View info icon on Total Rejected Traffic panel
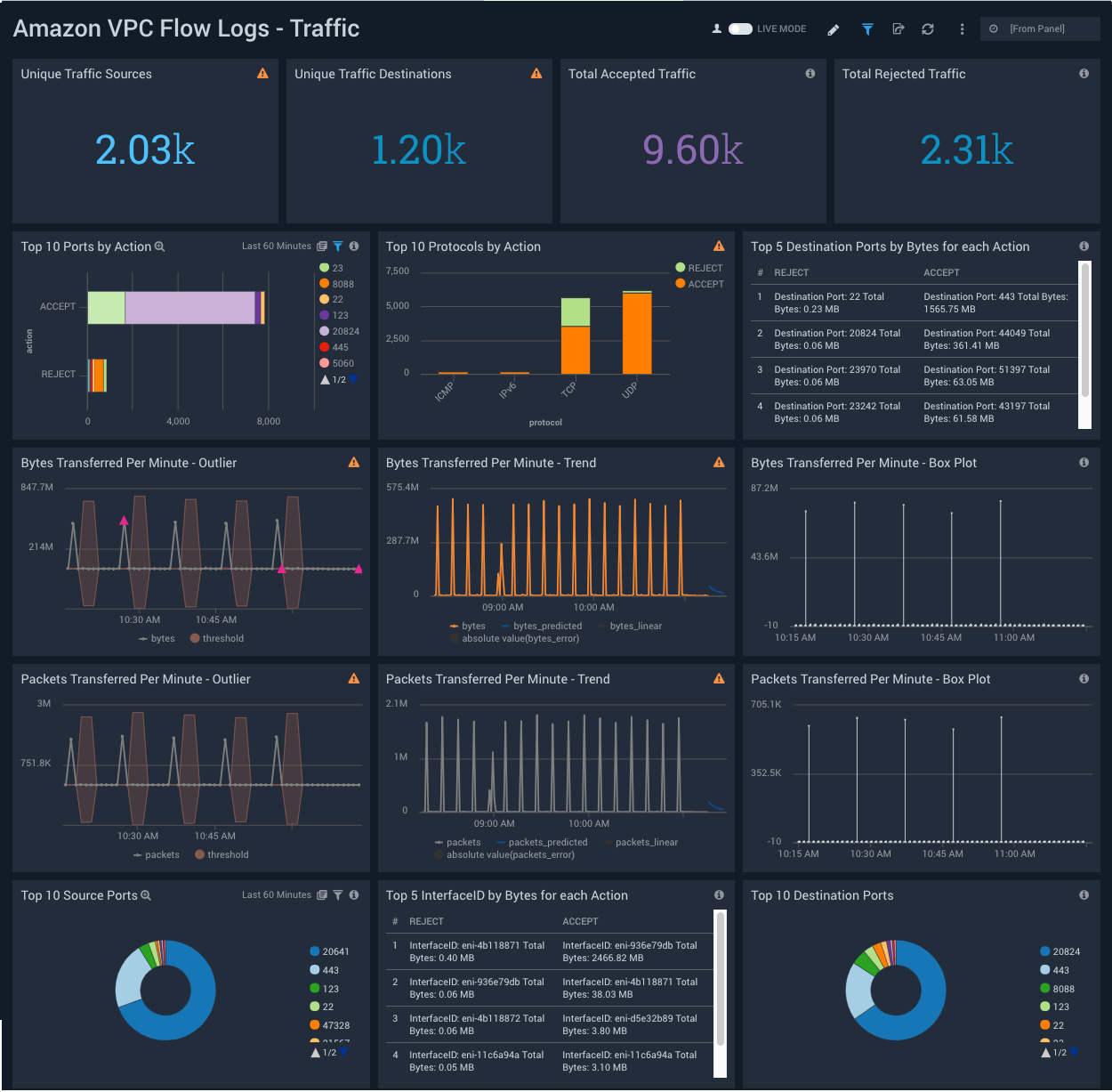 click(x=1083, y=74)
